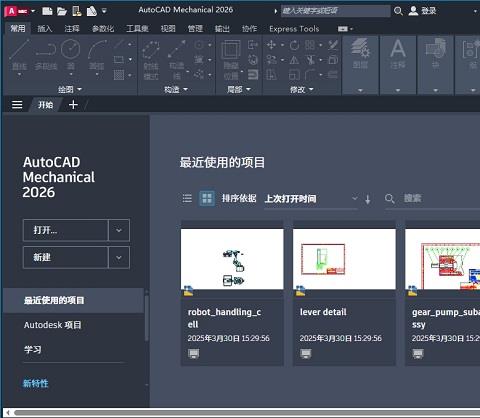Image resolution: width=480 pixels, height=418 pixels.
Task: Click the Mirror tool icon in 修改 panel
Action: [294, 60]
